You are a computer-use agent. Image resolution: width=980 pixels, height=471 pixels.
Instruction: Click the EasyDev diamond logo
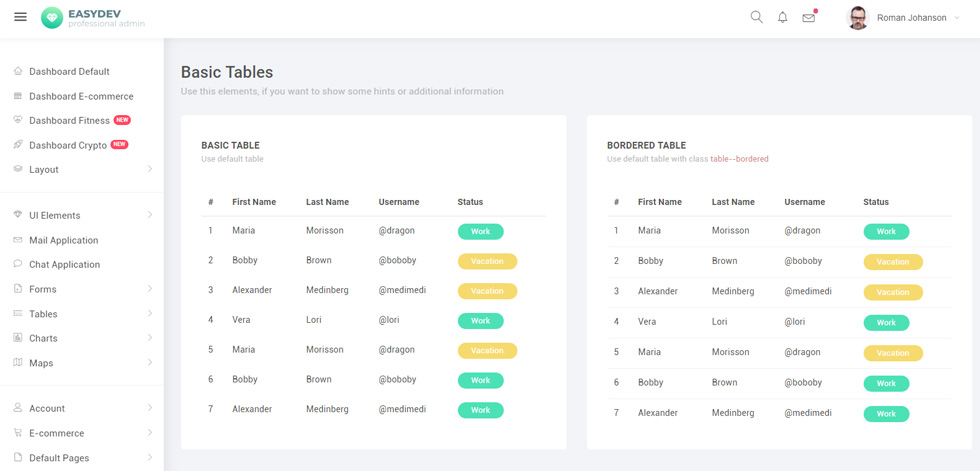52,17
